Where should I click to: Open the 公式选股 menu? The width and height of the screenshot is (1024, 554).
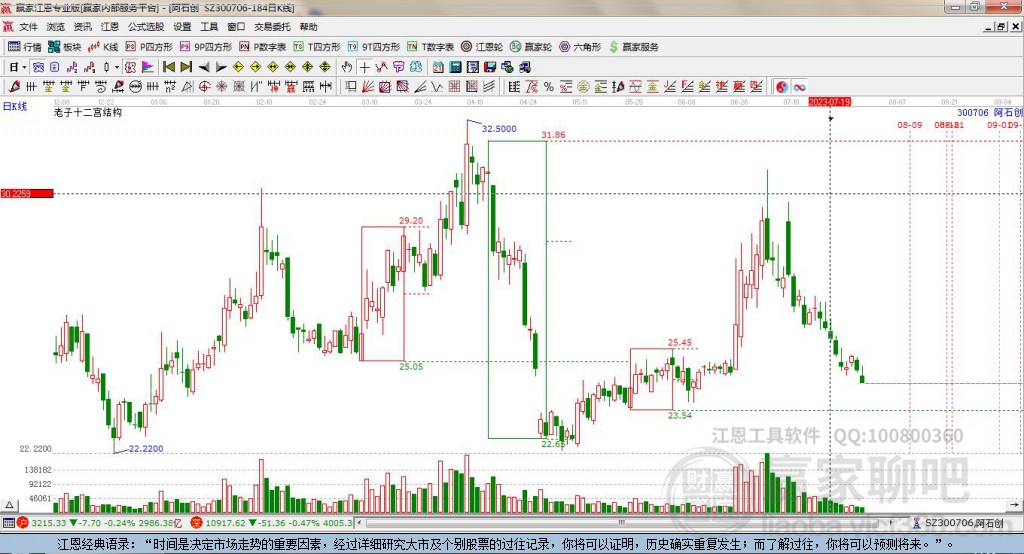coord(146,27)
